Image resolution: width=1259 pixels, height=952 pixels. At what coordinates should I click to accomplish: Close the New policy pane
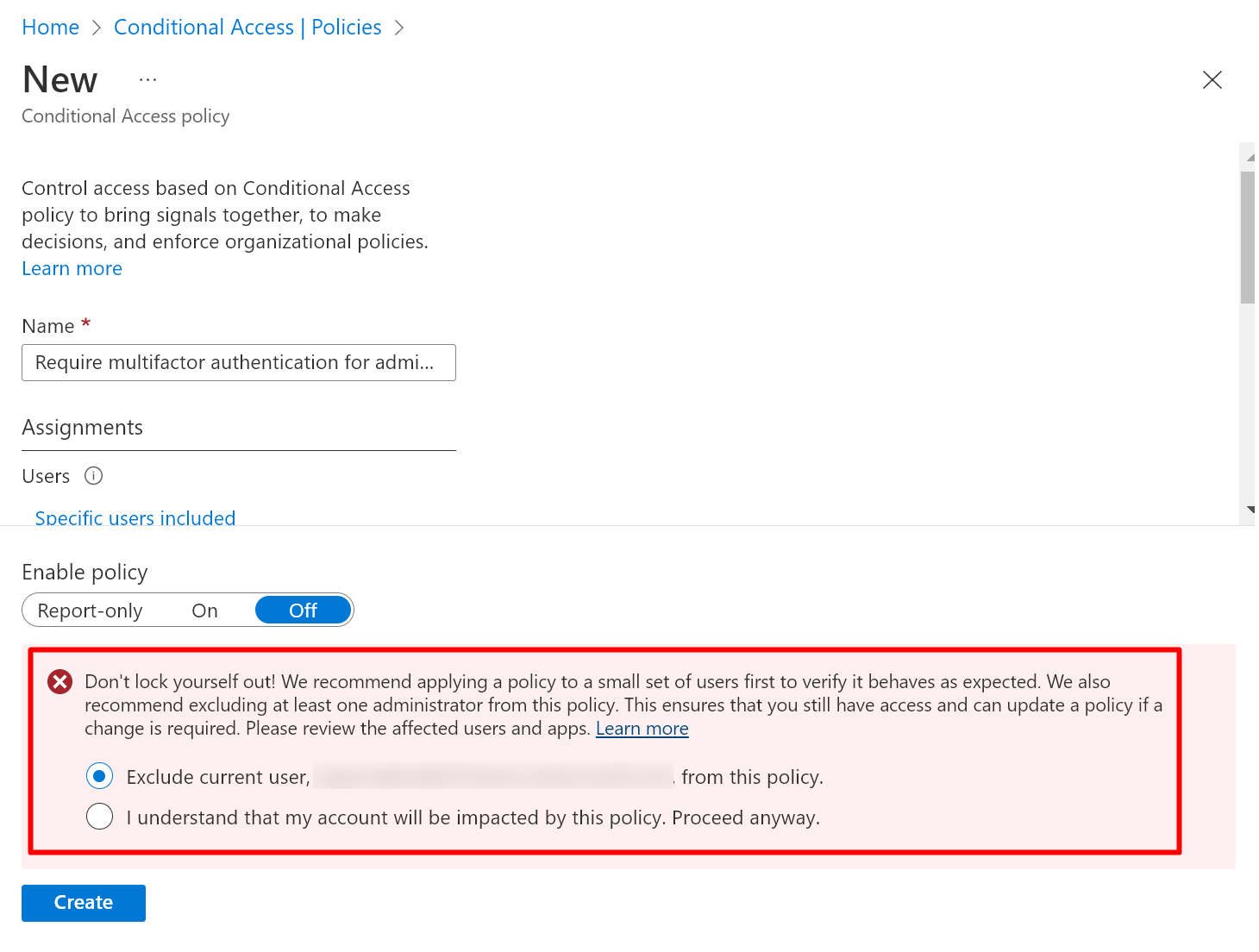pyautogui.click(x=1212, y=80)
